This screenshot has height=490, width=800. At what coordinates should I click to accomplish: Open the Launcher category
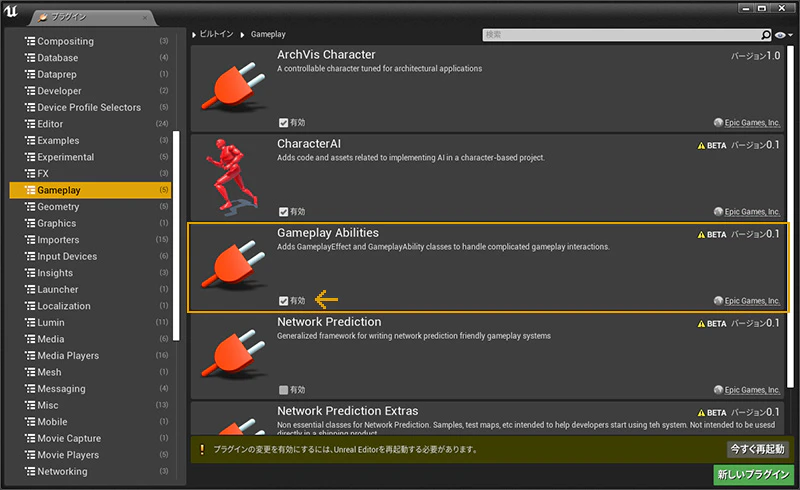[x=91, y=289]
